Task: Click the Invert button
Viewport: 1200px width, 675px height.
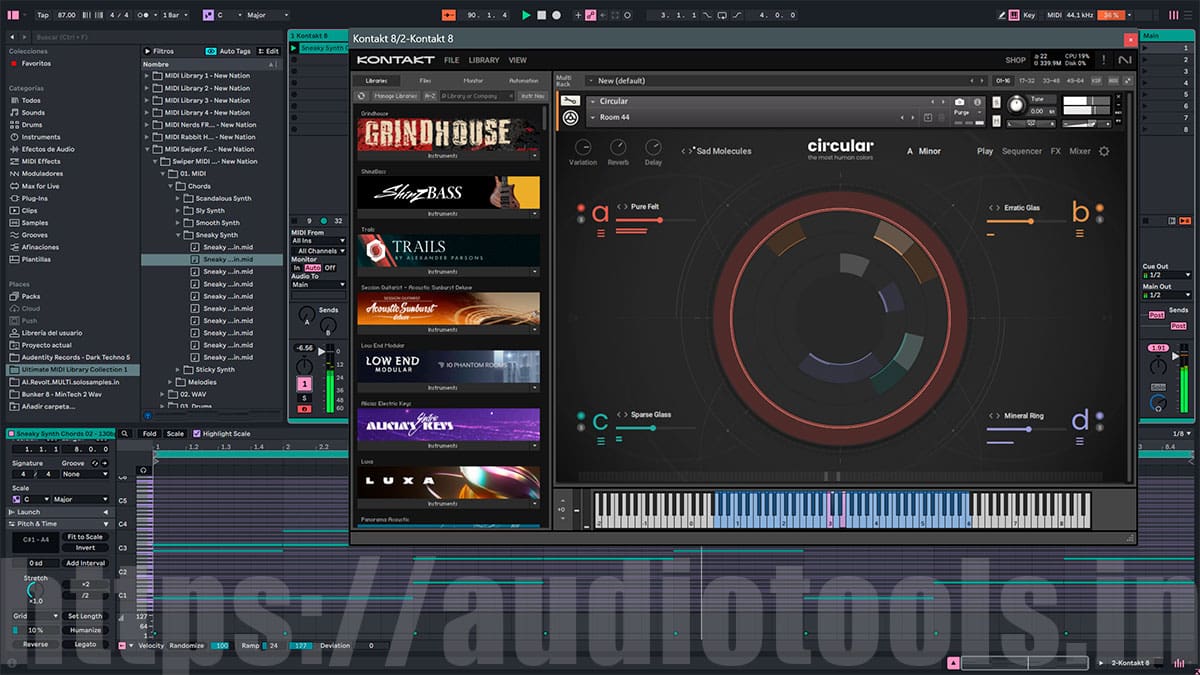Action: point(85,547)
